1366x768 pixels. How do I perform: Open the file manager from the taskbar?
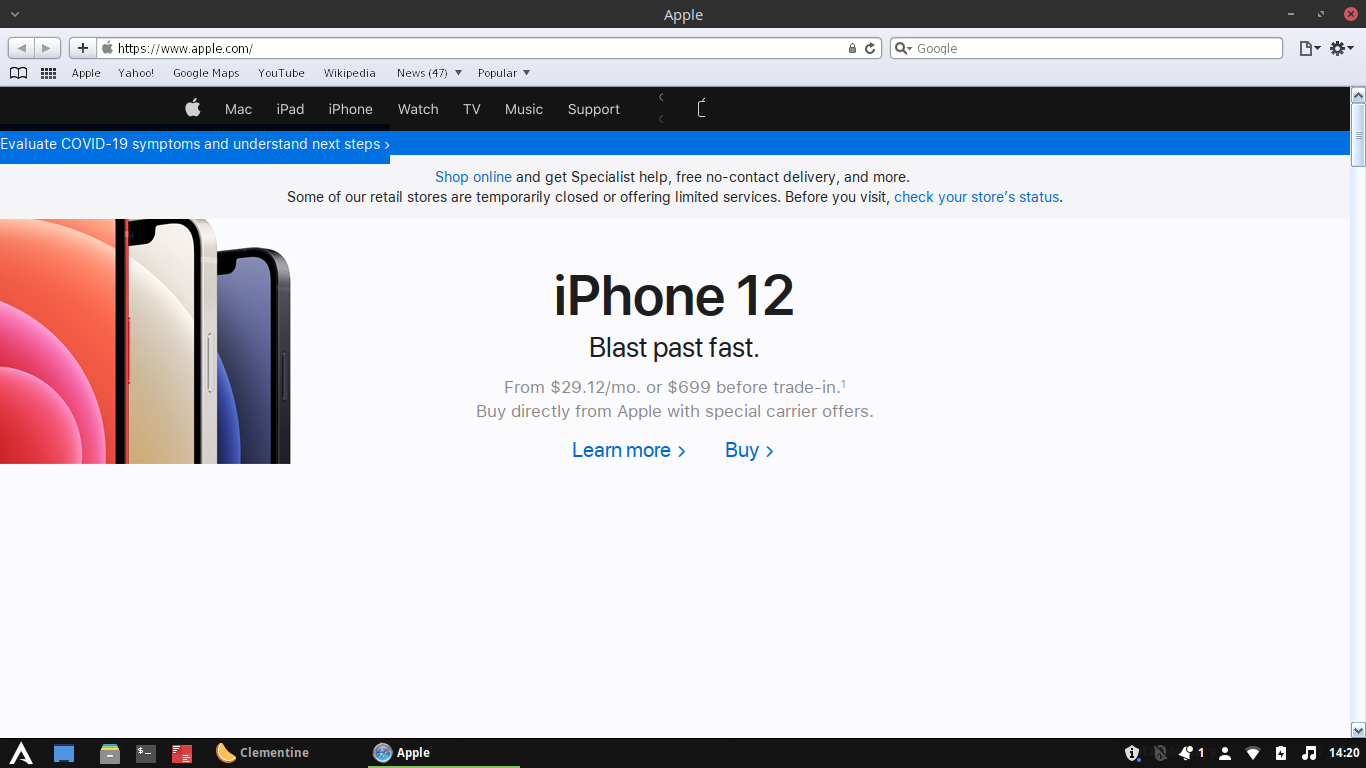(x=110, y=753)
